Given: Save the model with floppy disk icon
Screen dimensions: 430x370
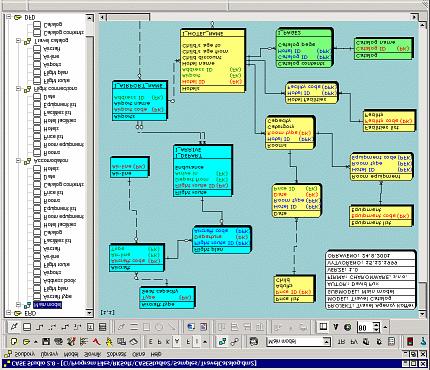Looking at the screenshot, I should [x=46, y=342].
